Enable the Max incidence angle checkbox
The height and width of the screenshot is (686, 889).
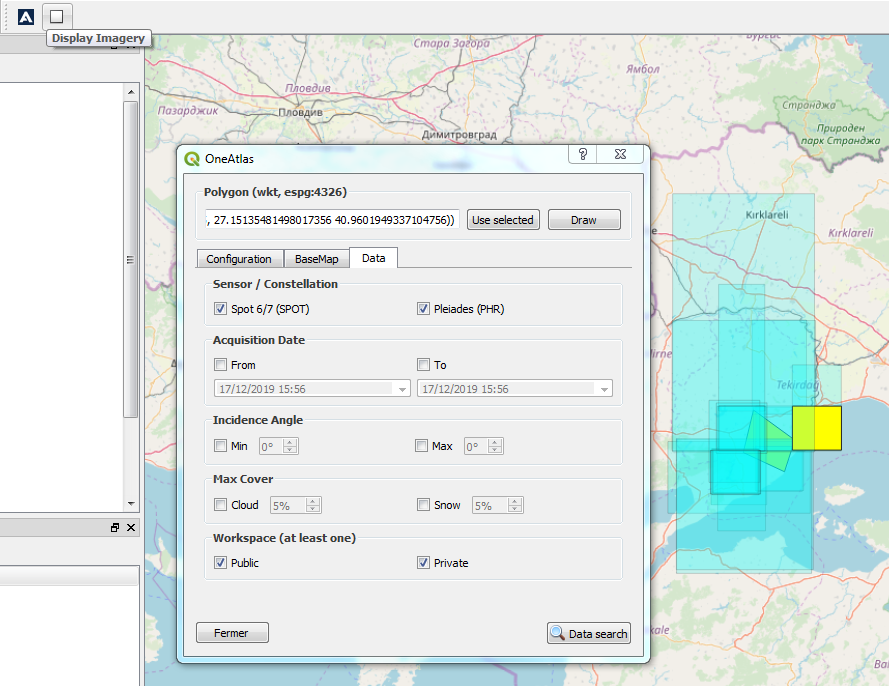421,446
